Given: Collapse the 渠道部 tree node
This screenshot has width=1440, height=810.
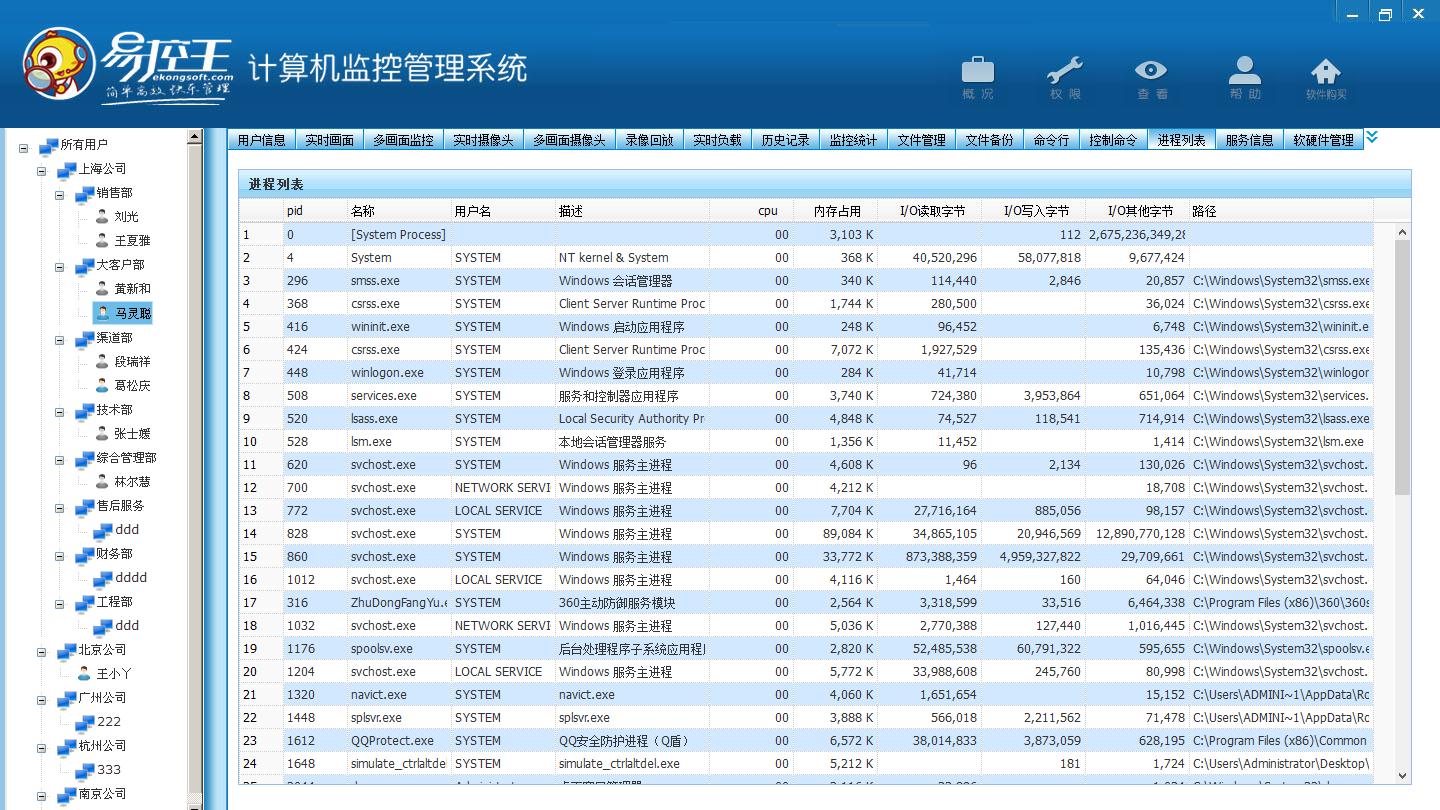Looking at the screenshot, I should click(x=60, y=341).
